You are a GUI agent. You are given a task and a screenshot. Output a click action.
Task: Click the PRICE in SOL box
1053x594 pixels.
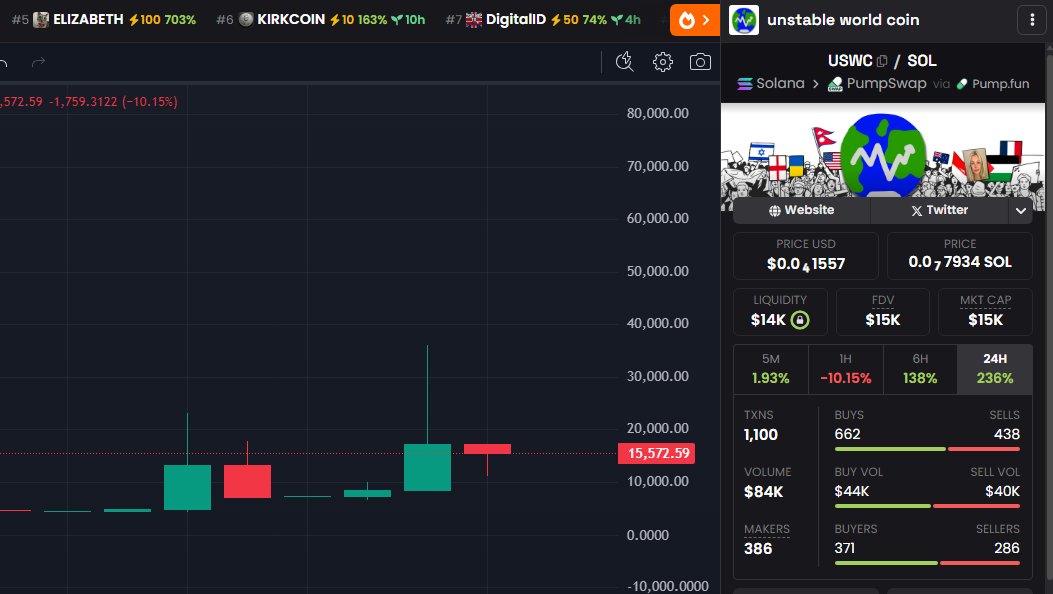pyautogui.click(x=960, y=256)
